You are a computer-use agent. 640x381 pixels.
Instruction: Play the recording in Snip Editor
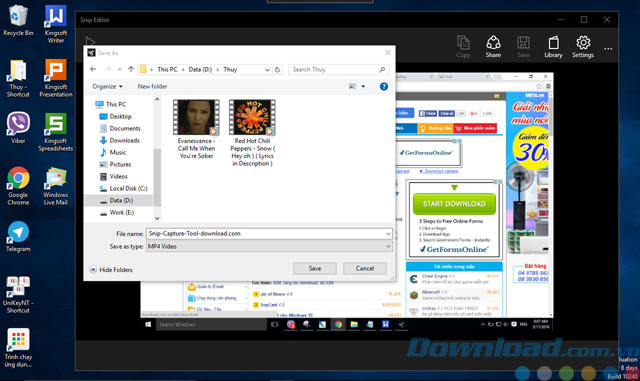tap(90, 41)
